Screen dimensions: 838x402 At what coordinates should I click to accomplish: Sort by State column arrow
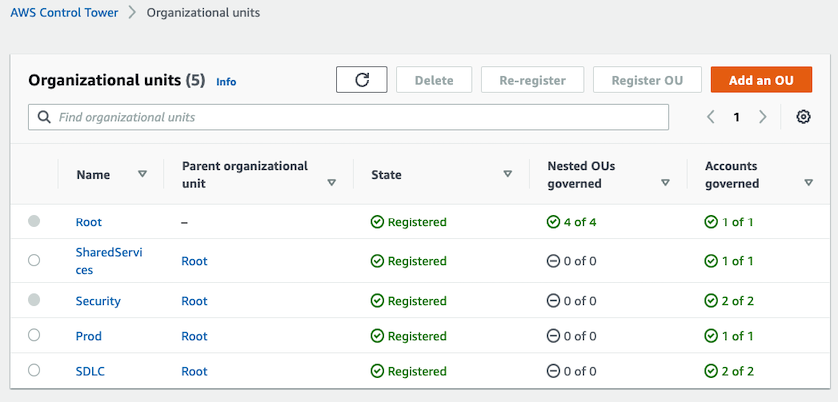[507, 174]
